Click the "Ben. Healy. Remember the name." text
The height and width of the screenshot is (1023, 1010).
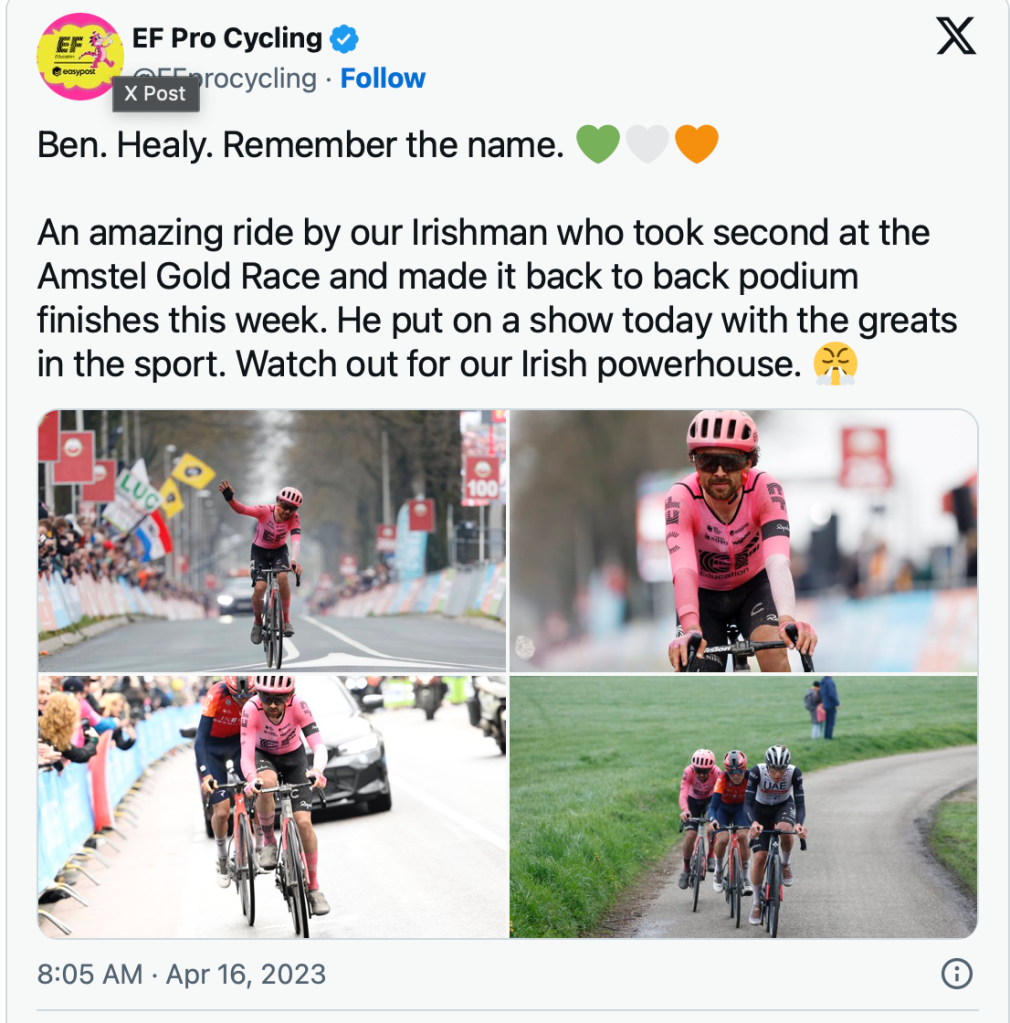301,146
